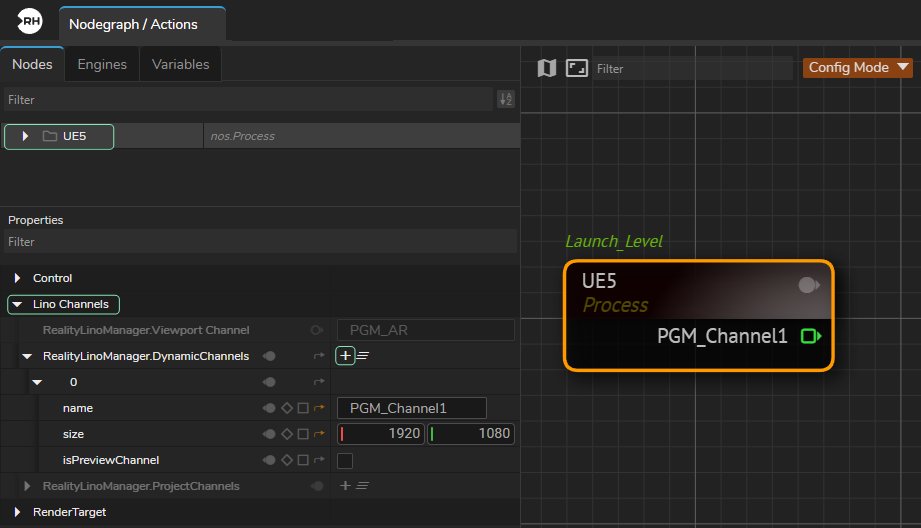Toggle pin icon on name row
This screenshot has width=921, height=528.
tap(269, 408)
